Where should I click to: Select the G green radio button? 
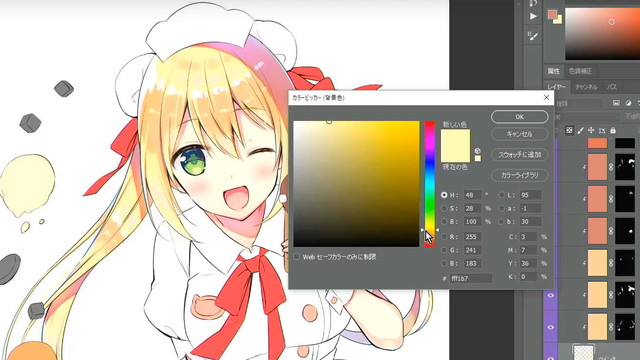(x=444, y=250)
